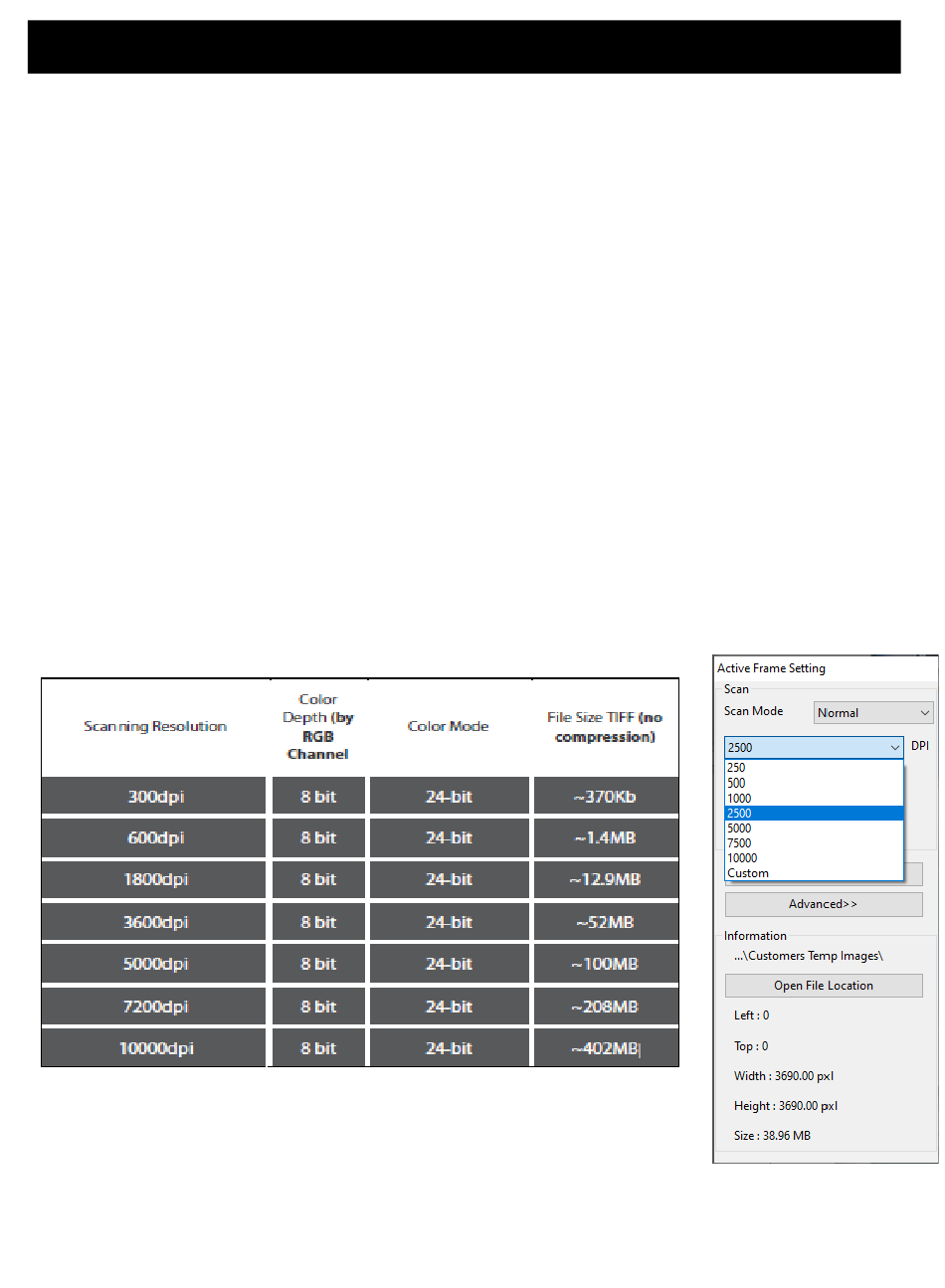The image size is (945, 1288).
Task: Choose 1000 DPI from the list
Action: click(x=814, y=798)
